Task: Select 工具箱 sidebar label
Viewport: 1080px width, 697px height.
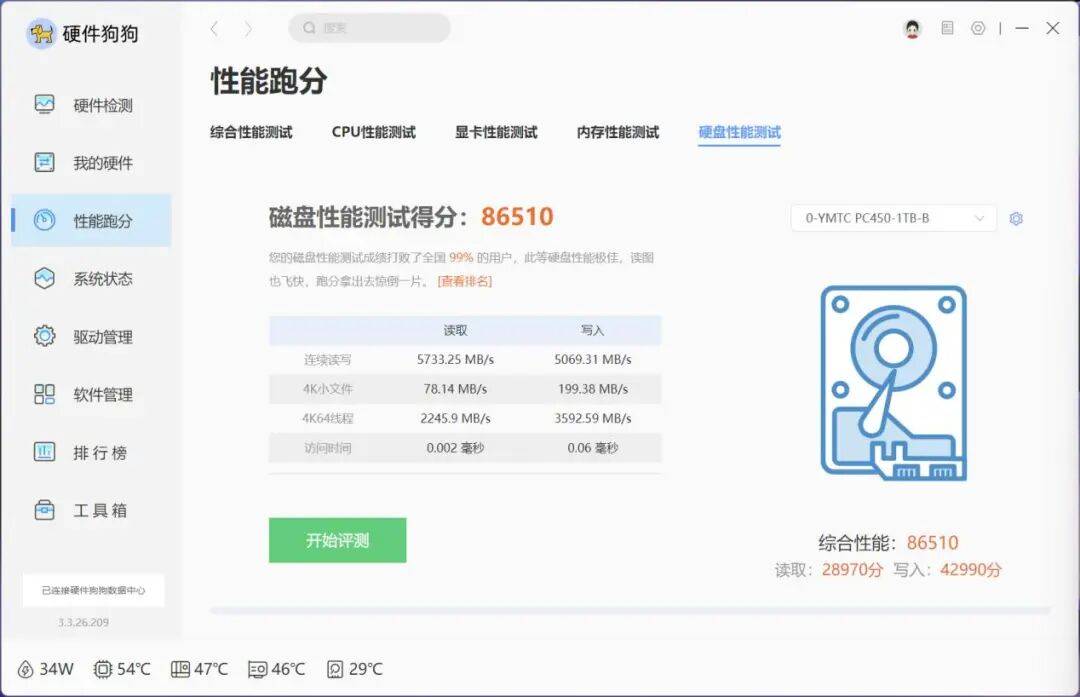Action: click(101, 510)
